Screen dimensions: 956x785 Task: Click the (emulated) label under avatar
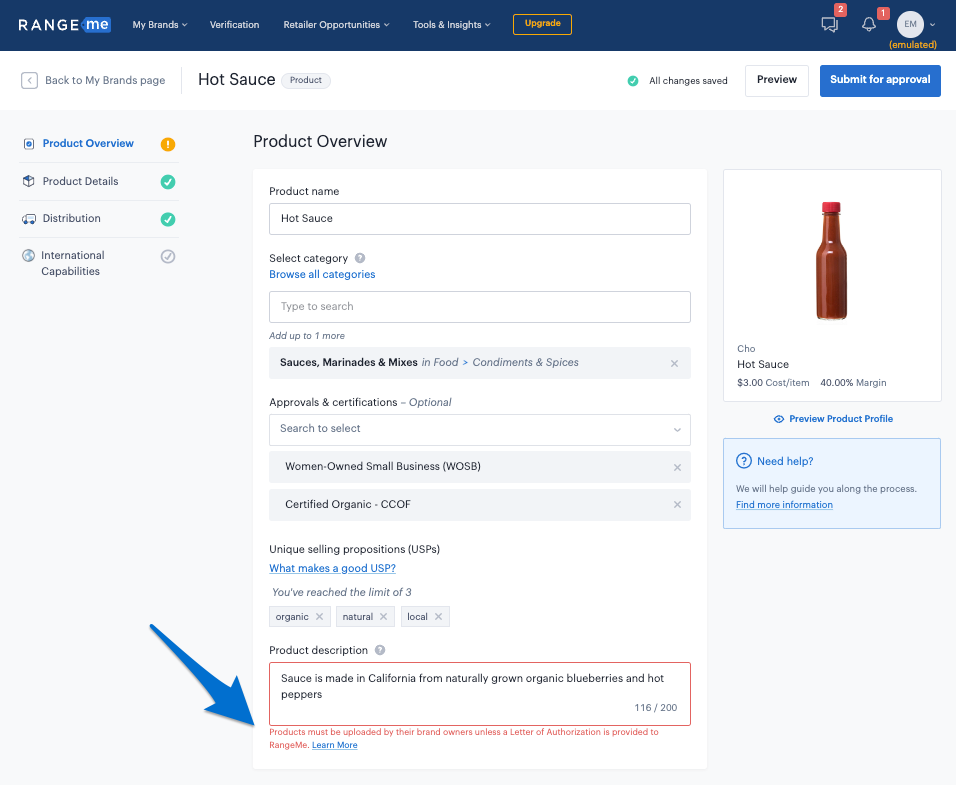point(913,44)
